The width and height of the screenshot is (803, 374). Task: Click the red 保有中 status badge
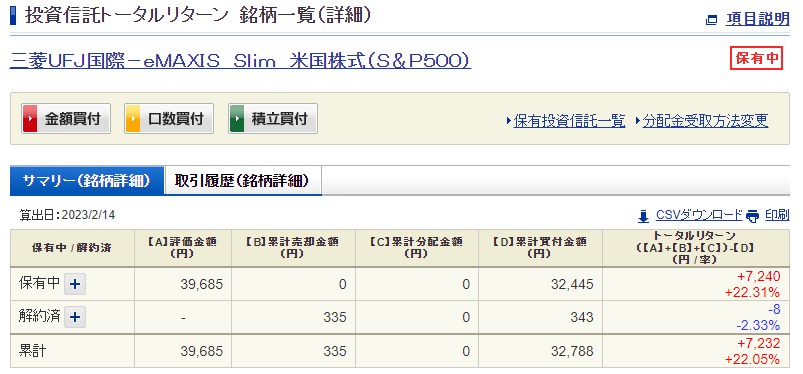(x=756, y=58)
